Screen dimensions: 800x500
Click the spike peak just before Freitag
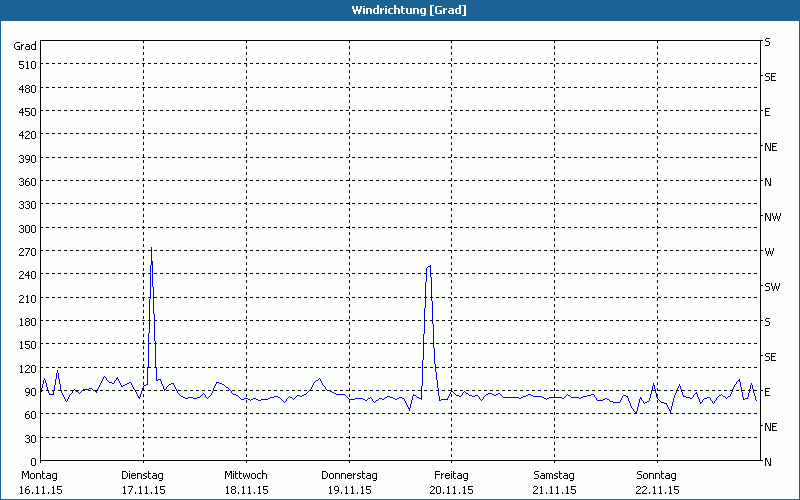coord(428,266)
